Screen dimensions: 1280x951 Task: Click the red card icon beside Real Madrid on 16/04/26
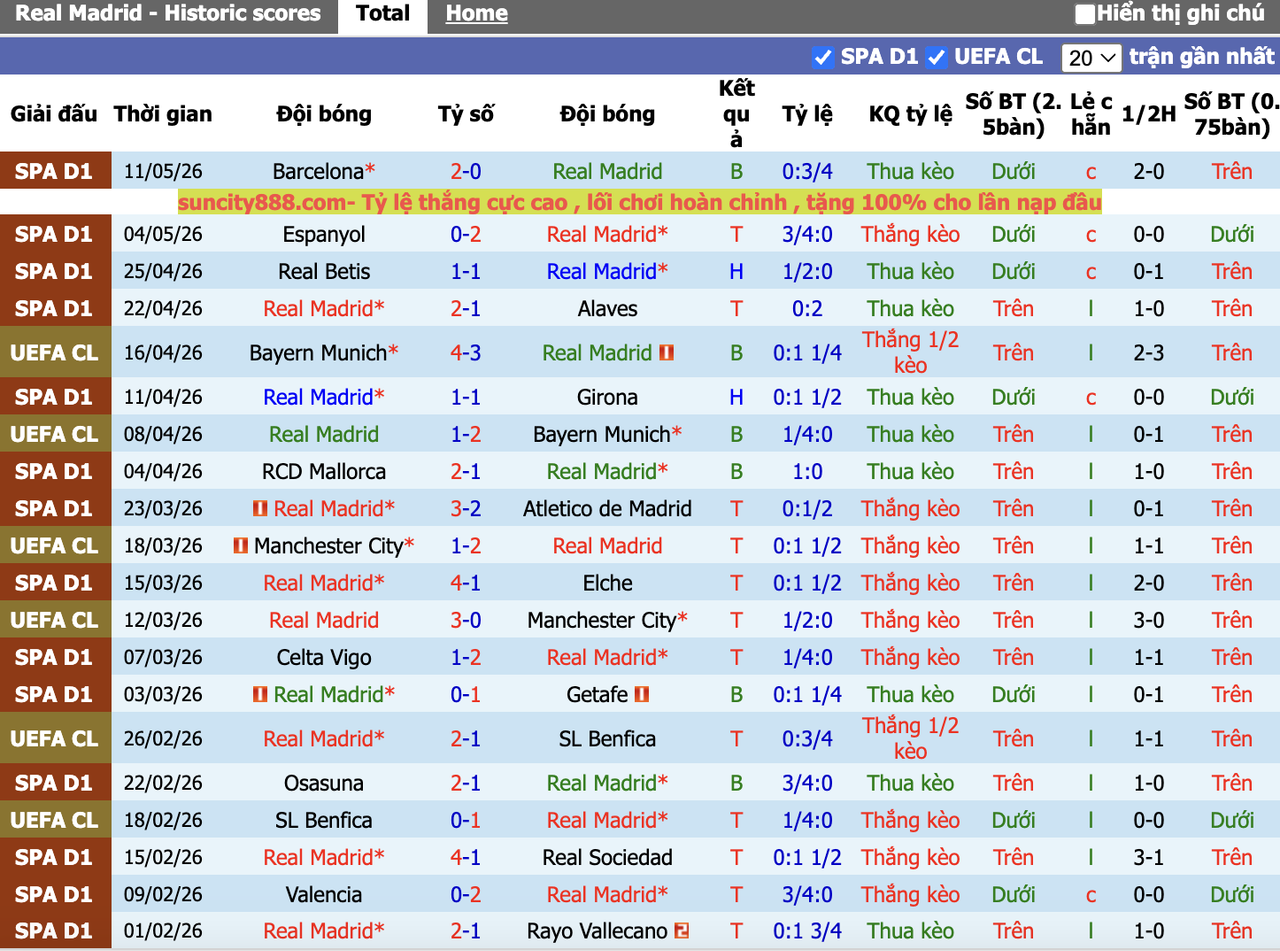click(x=667, y=353)
